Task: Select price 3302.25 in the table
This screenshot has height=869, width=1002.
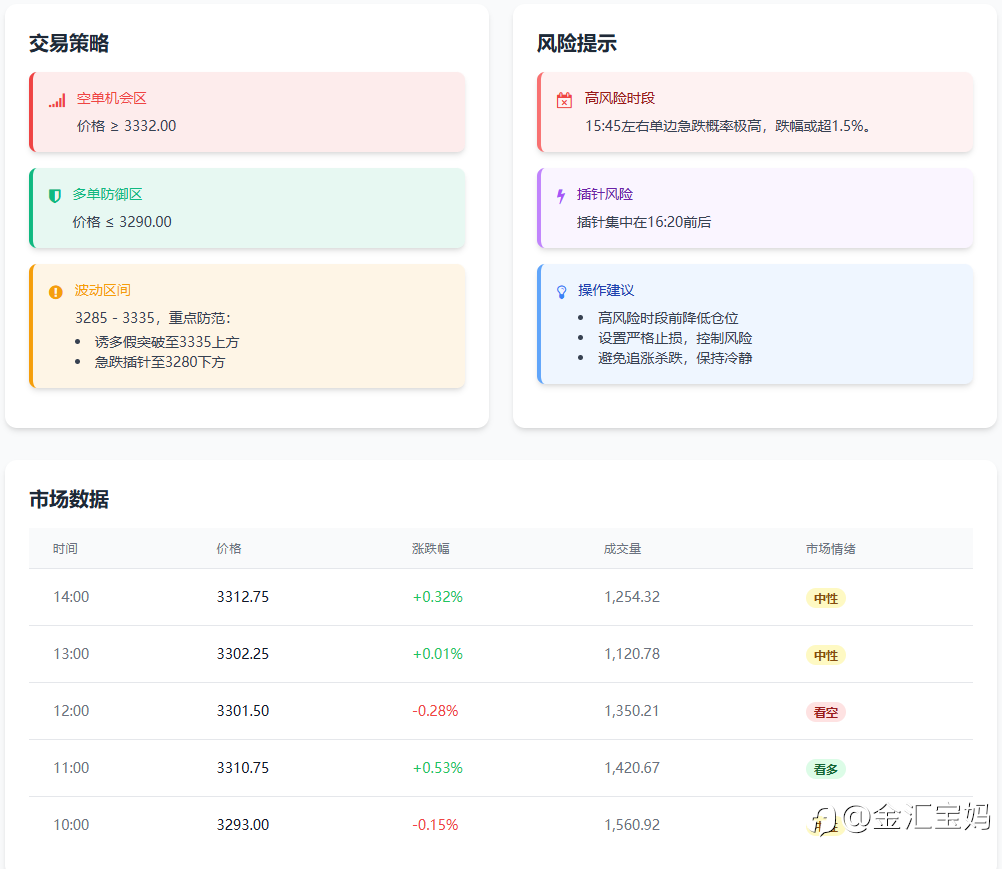Action: (243, 654)
